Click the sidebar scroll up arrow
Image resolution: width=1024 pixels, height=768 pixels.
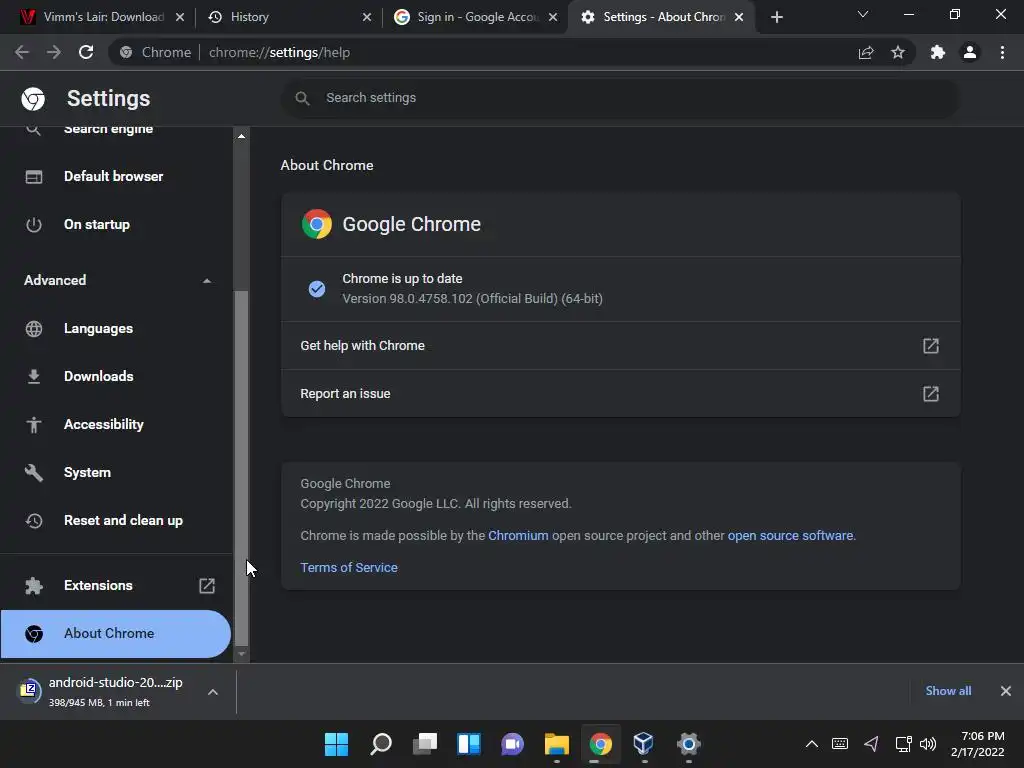click(241, 136)
